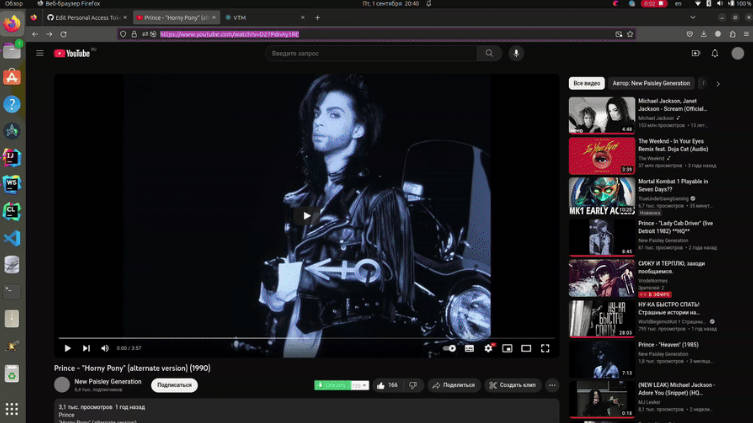Switch to the VTM browser tab

point(265,18)
